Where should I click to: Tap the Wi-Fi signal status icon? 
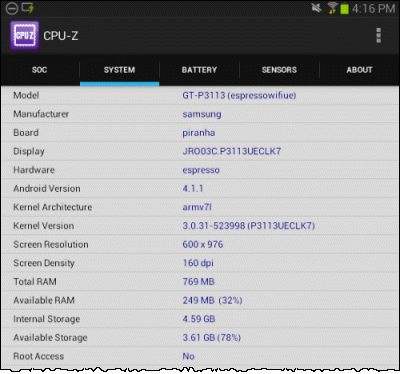332,8
